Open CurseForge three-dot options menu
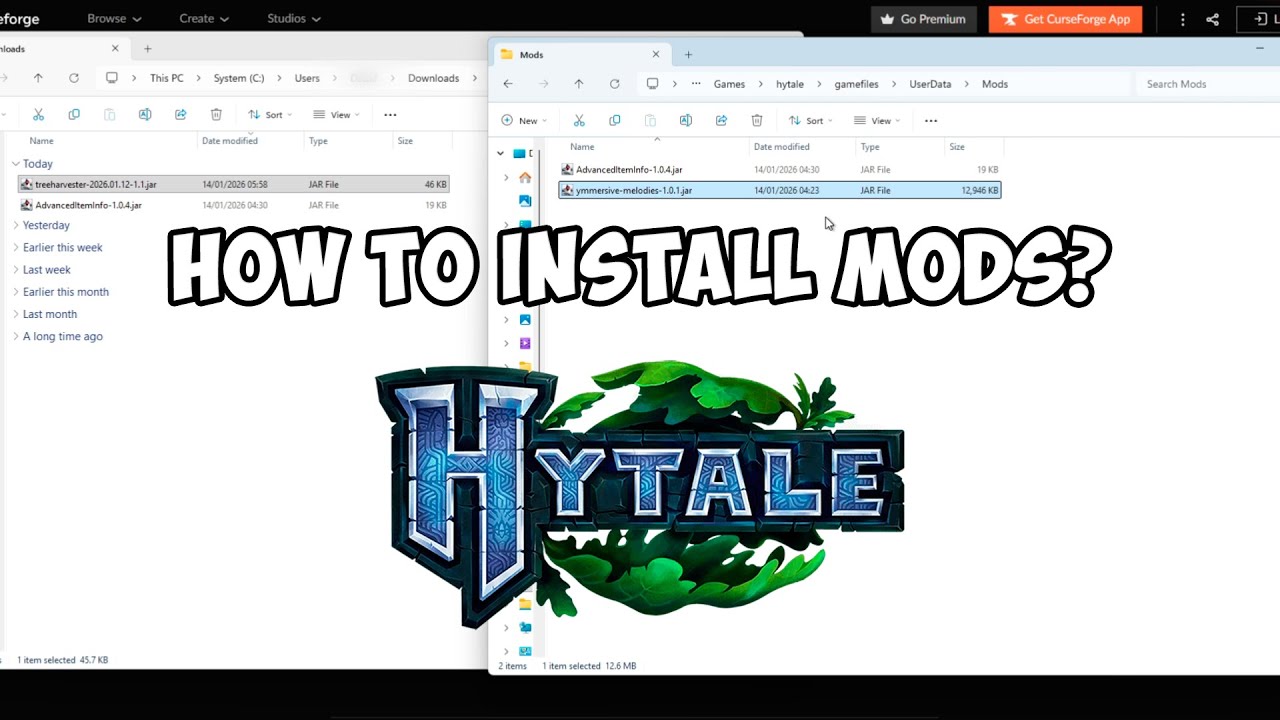The image size is (1280, 720). [1183, 19]
